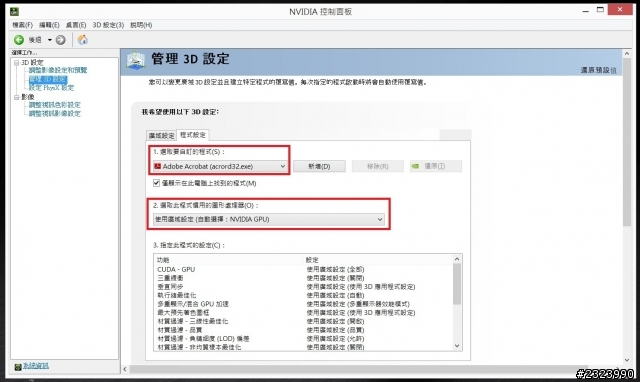The width and height of the screenshot is (640, 382).
Task: Select 調整視訊影像設定 in the task tree
Action: [54, 113]
